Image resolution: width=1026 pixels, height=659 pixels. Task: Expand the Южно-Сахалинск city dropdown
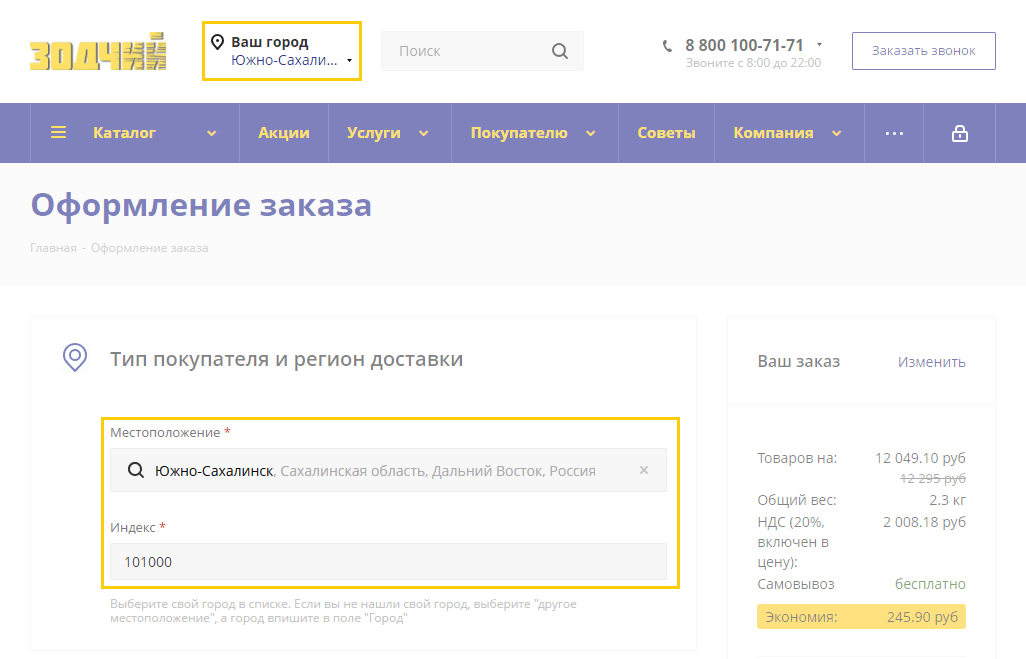click(x=349, y=61)
